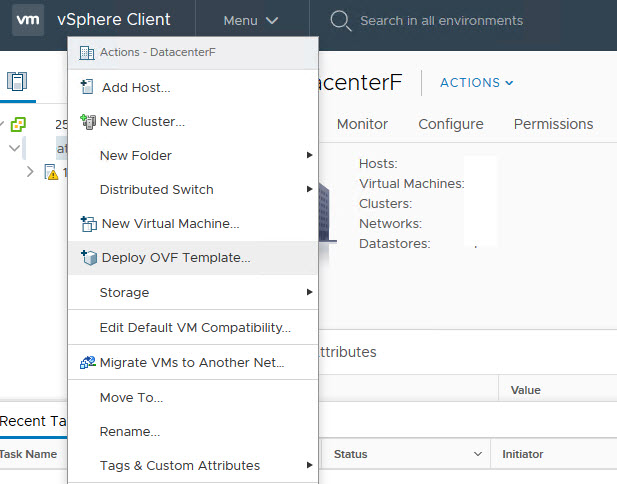Click the Deploy OVF Template icon

click(x=87, y=258)
